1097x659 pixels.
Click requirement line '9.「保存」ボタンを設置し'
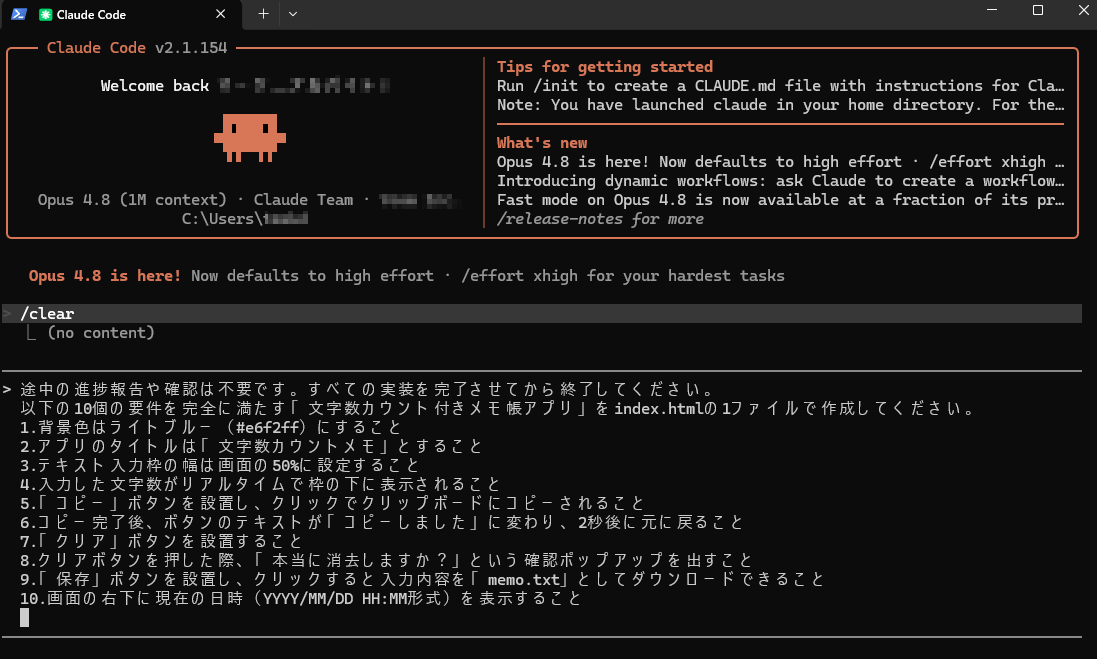click(423, 579)
